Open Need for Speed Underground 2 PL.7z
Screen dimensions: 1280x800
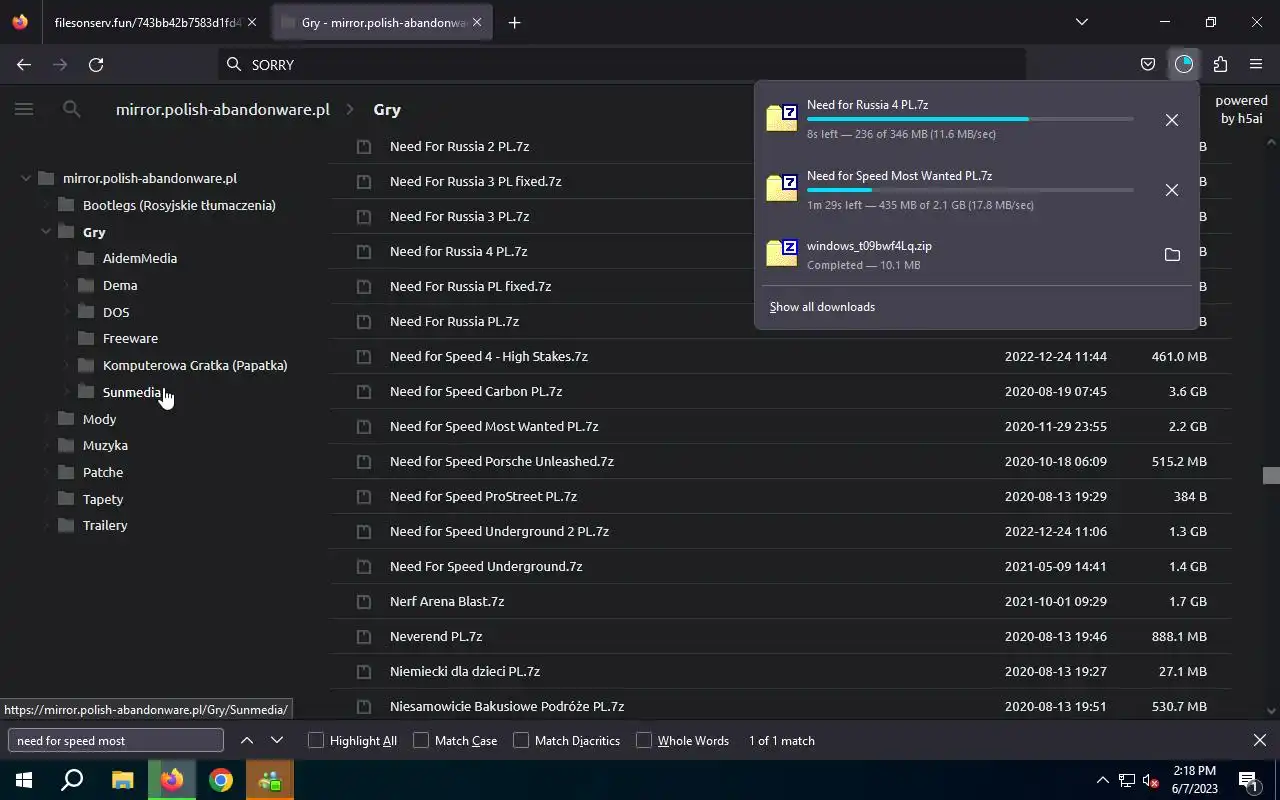pos(499,531)
